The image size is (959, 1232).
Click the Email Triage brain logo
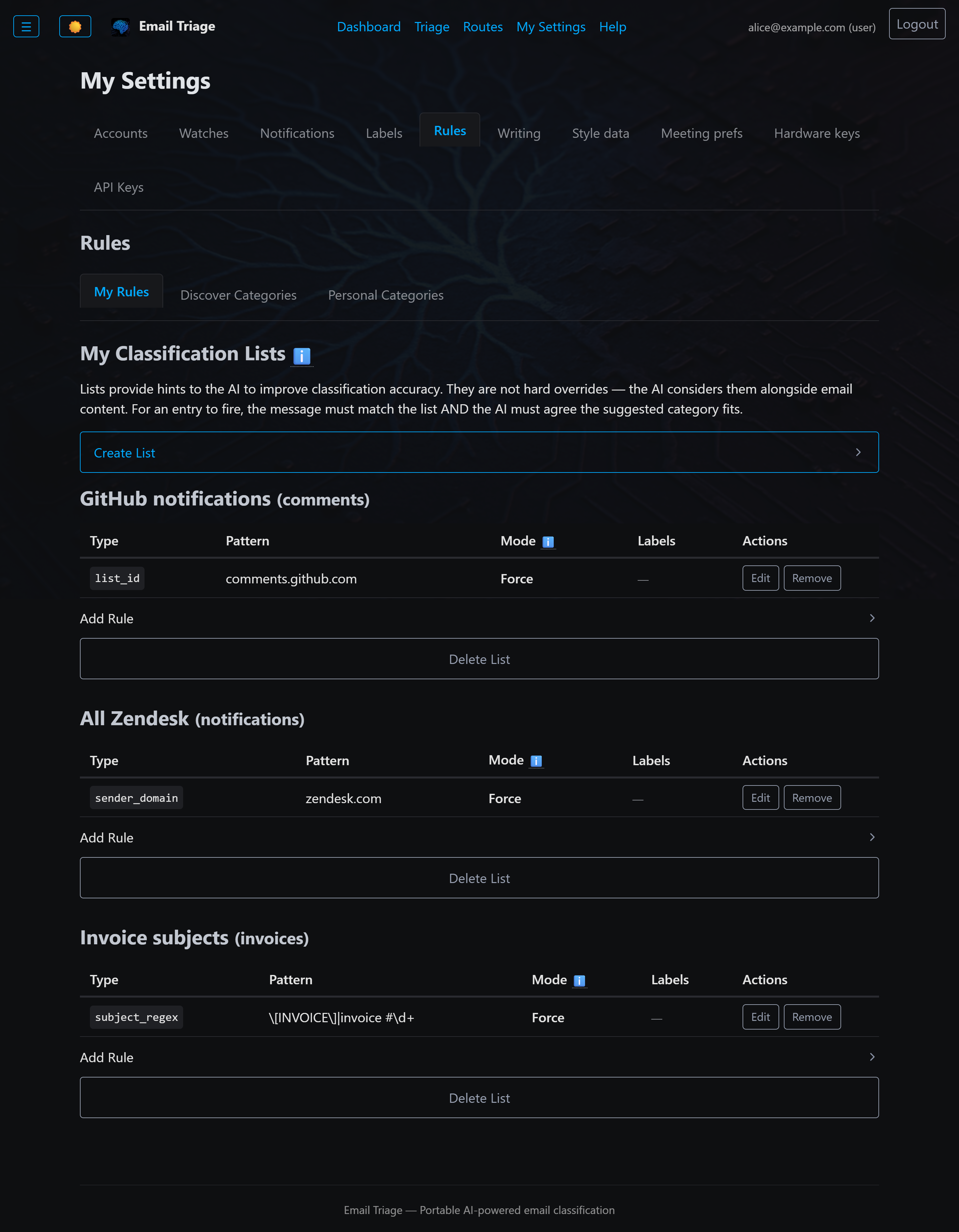click(x=121, y=27)
